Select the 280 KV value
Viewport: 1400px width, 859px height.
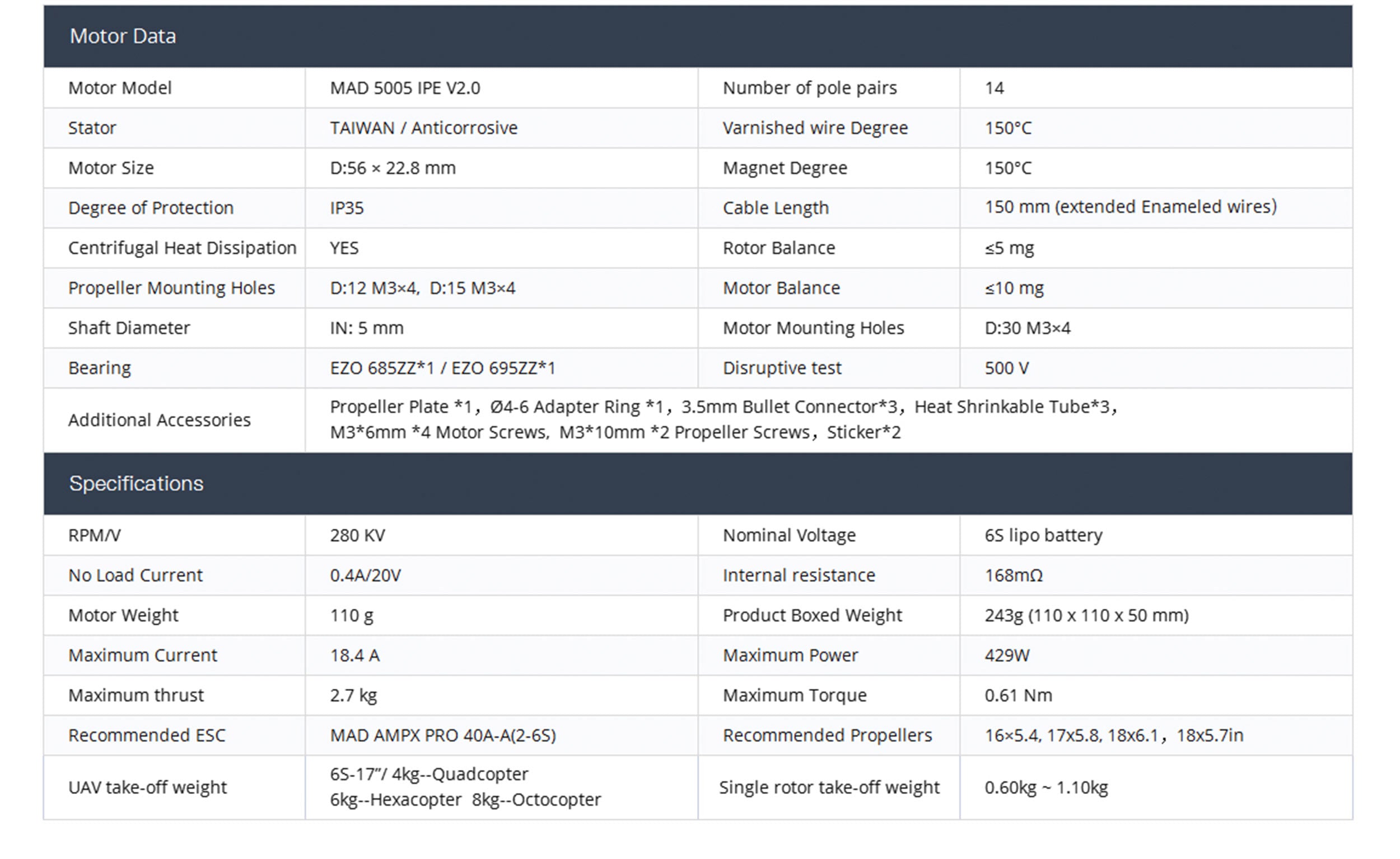pyautogui.click(x=357, y=535)
